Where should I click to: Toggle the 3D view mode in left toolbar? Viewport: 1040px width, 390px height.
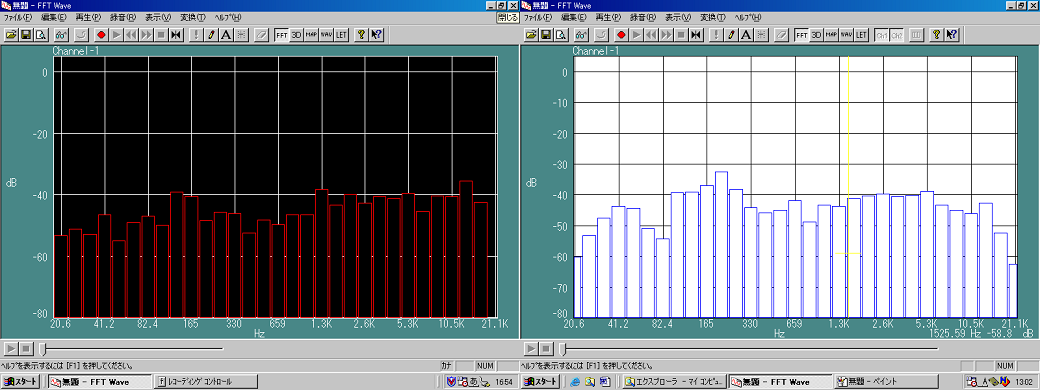pos(296,34)
